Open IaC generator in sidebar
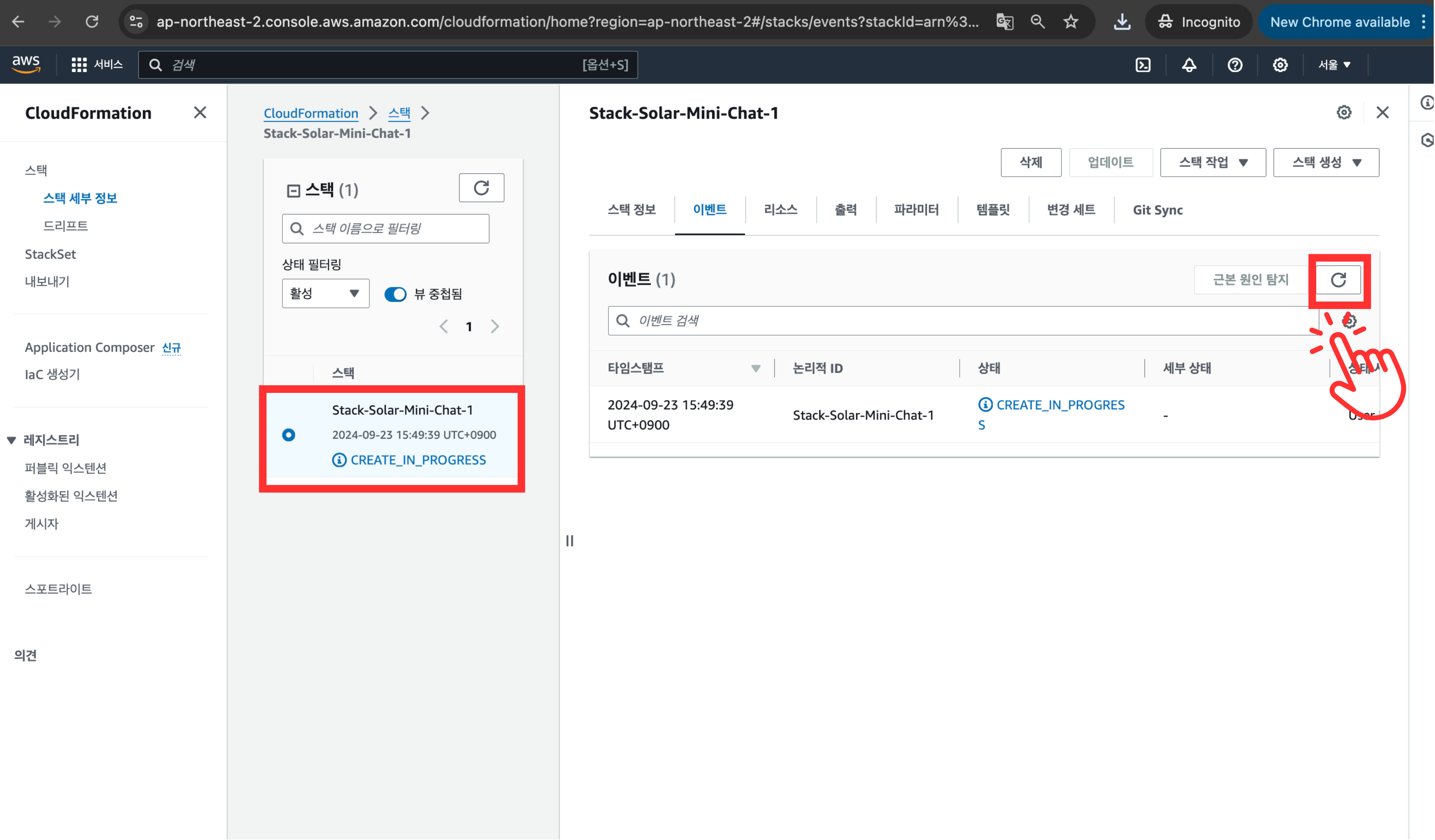Viewport: 1435px width, 840px height. click(53, 375)
